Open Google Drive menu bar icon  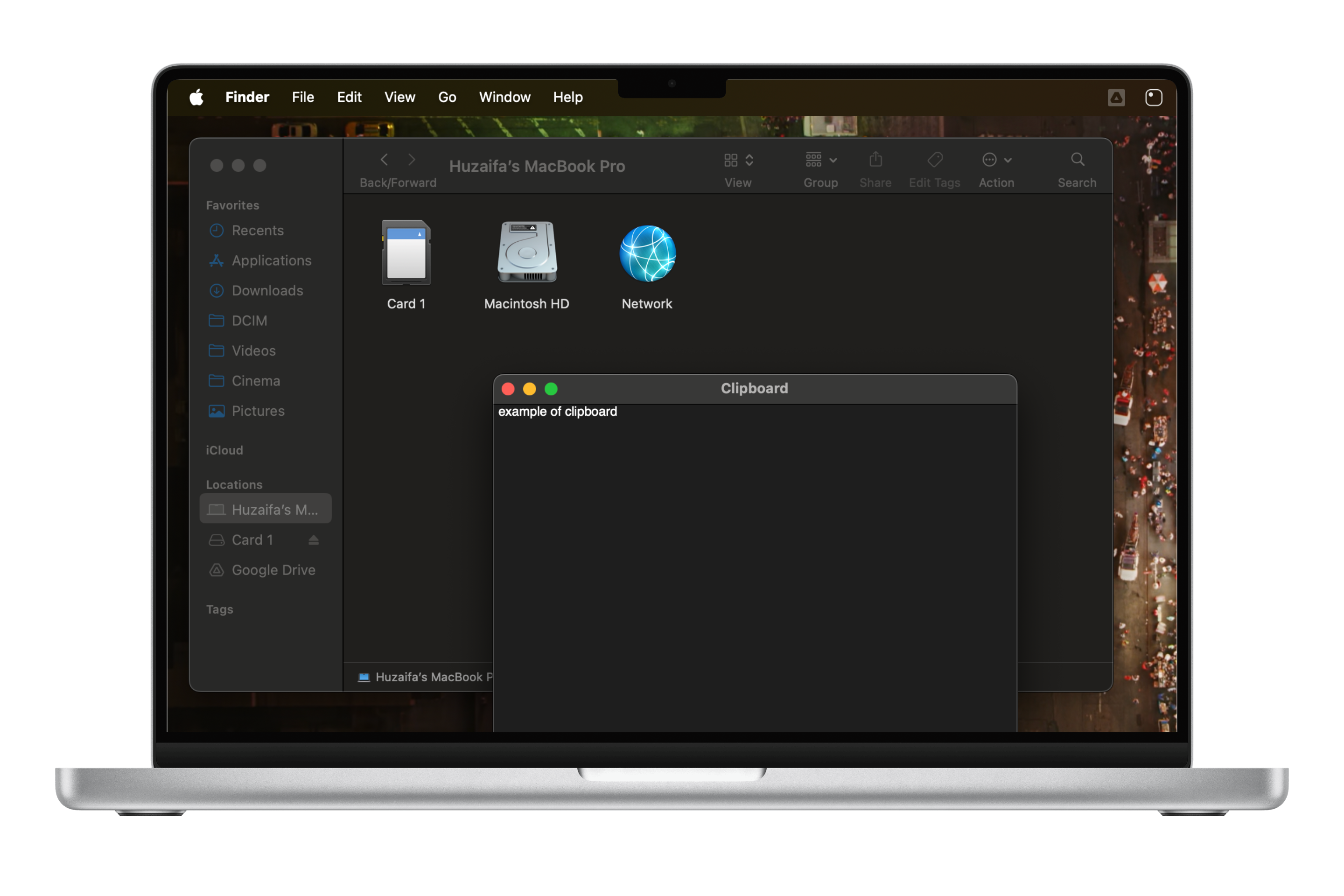(1116, 97)
